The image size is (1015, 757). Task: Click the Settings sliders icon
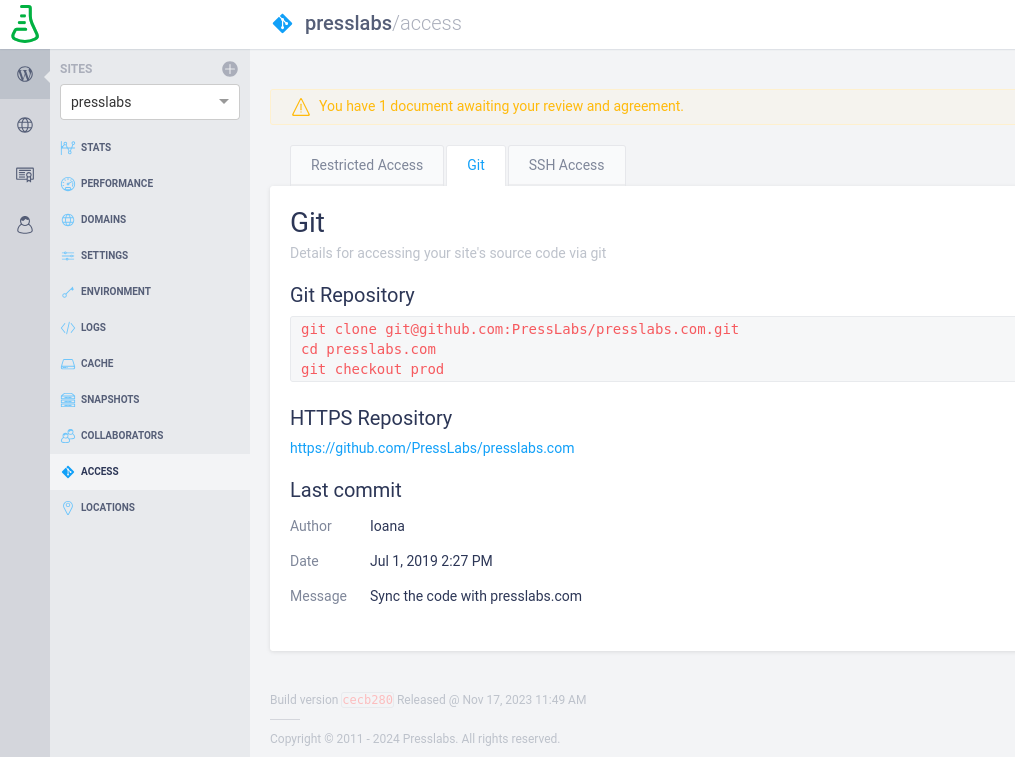coord(67,256)
